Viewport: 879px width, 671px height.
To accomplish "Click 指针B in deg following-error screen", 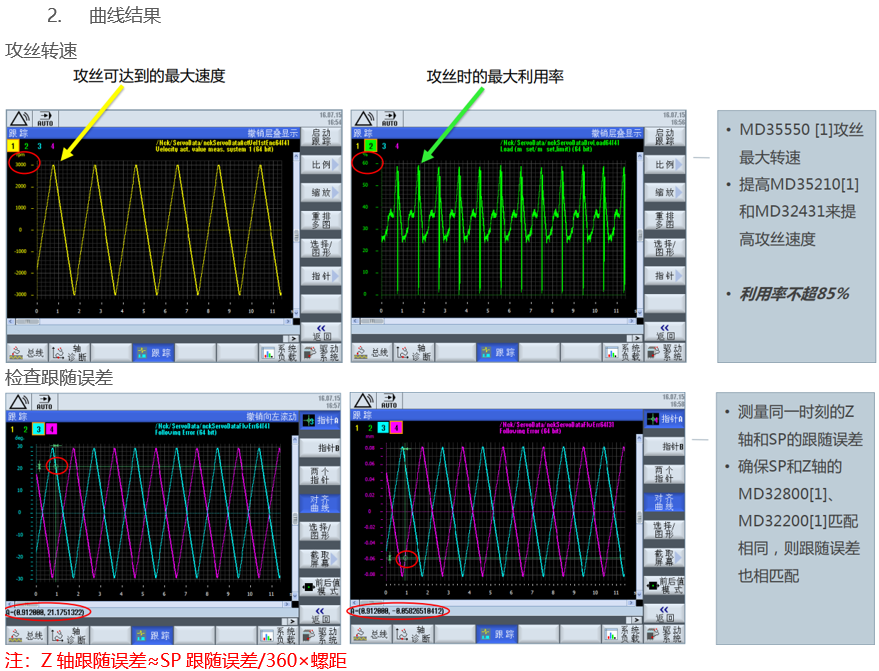I will click(x=320, y=448).
